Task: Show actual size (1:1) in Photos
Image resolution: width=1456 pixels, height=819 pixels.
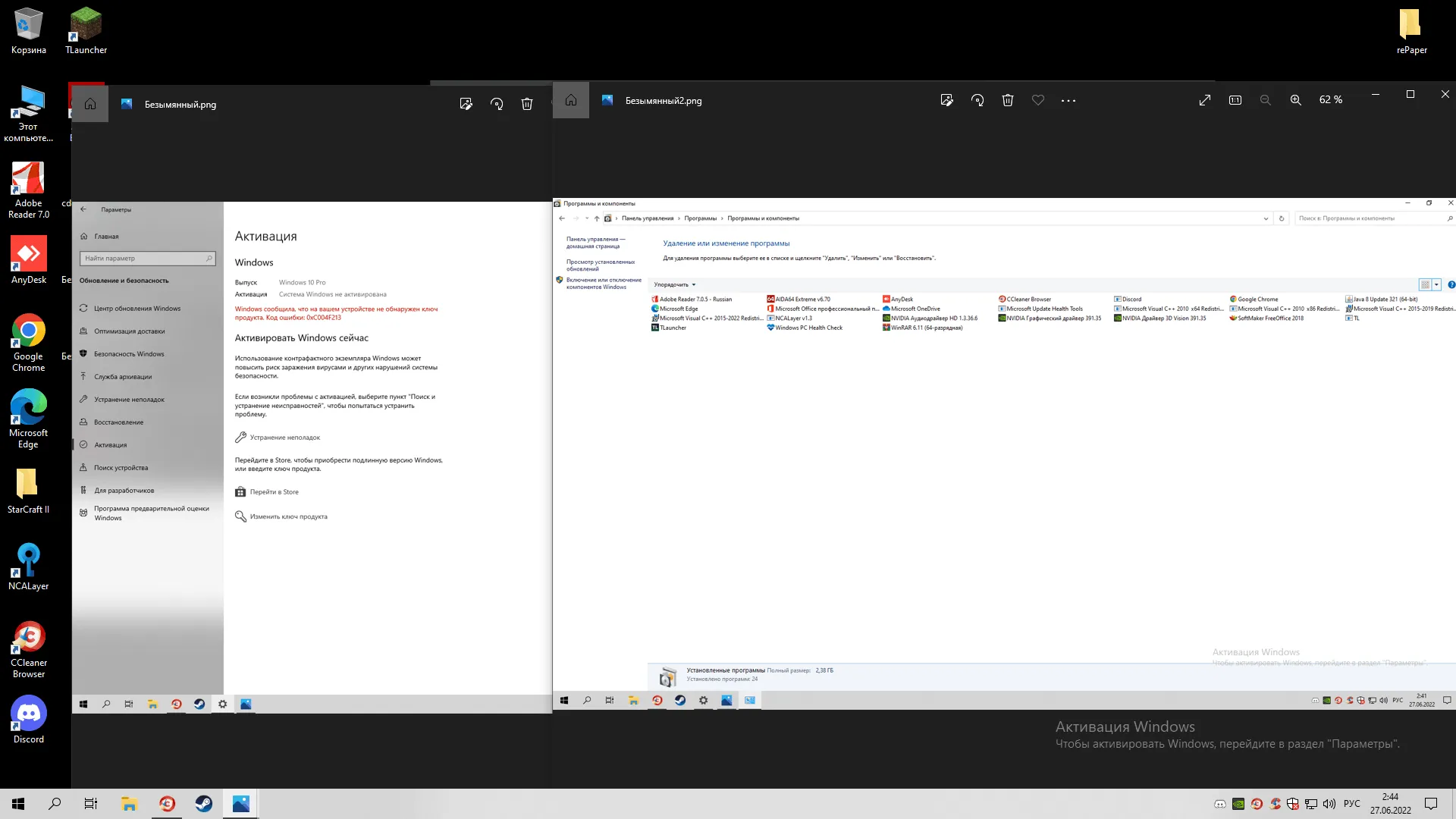Action: coord(1235,100)
